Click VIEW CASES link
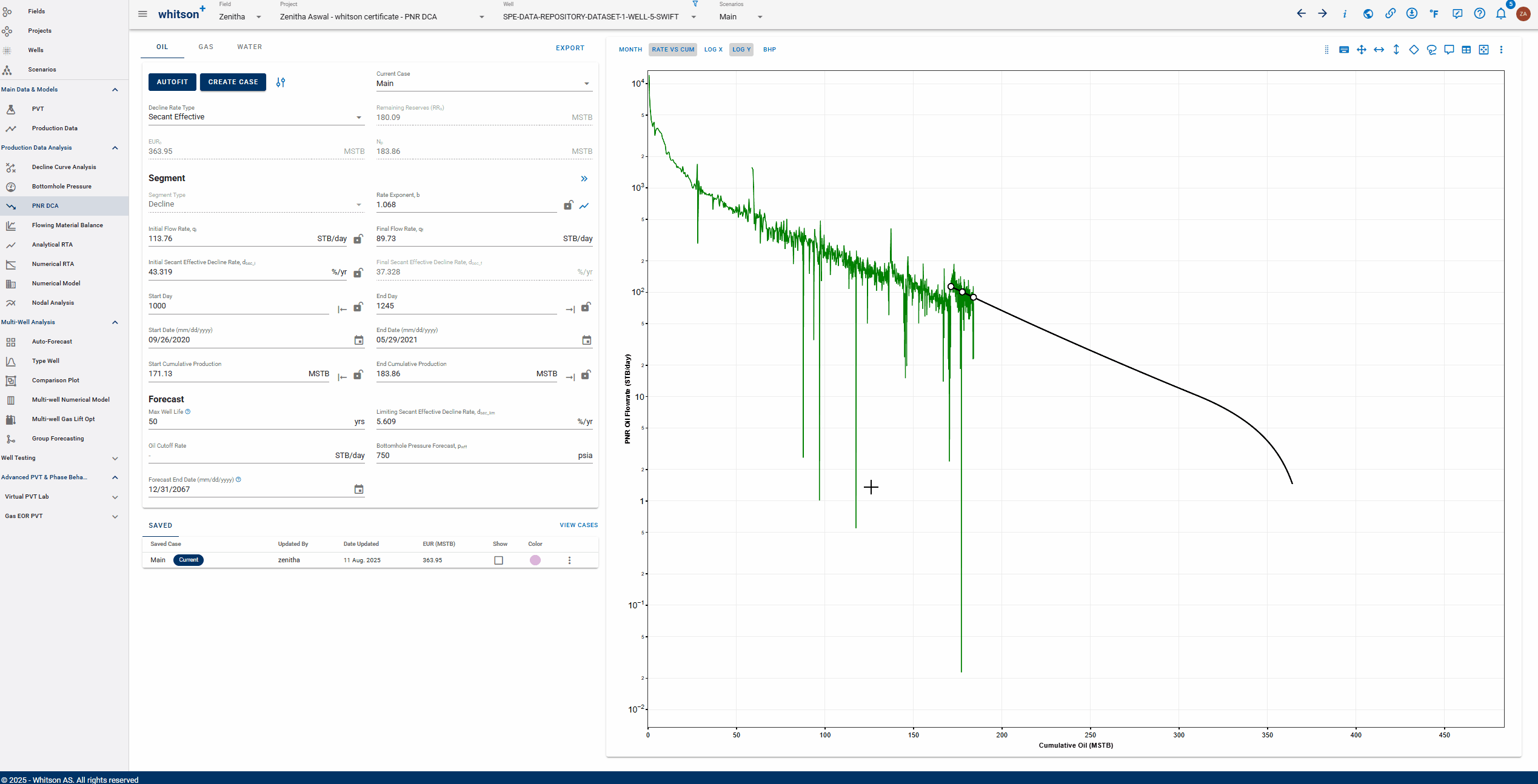Image resolution: width=1538 pixels, height=784 pixels. pyautogui.click(x=579, y=525)
